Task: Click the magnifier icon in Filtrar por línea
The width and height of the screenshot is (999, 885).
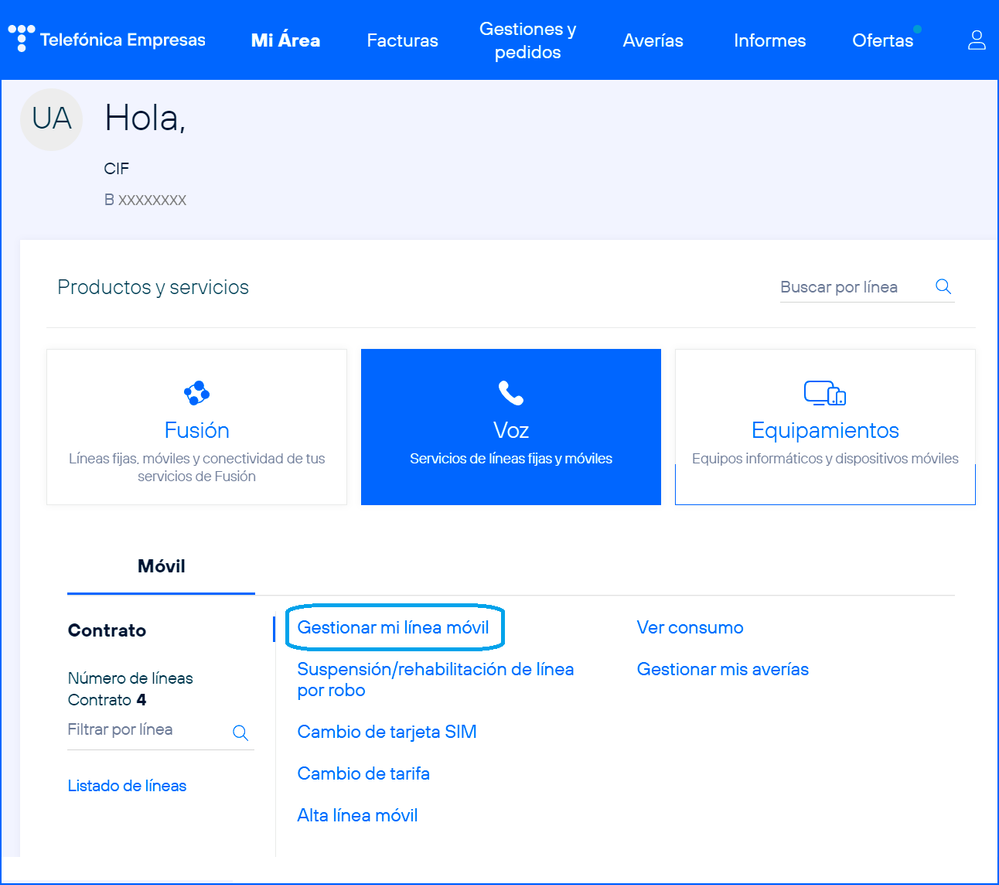Action: click(240, 732)
